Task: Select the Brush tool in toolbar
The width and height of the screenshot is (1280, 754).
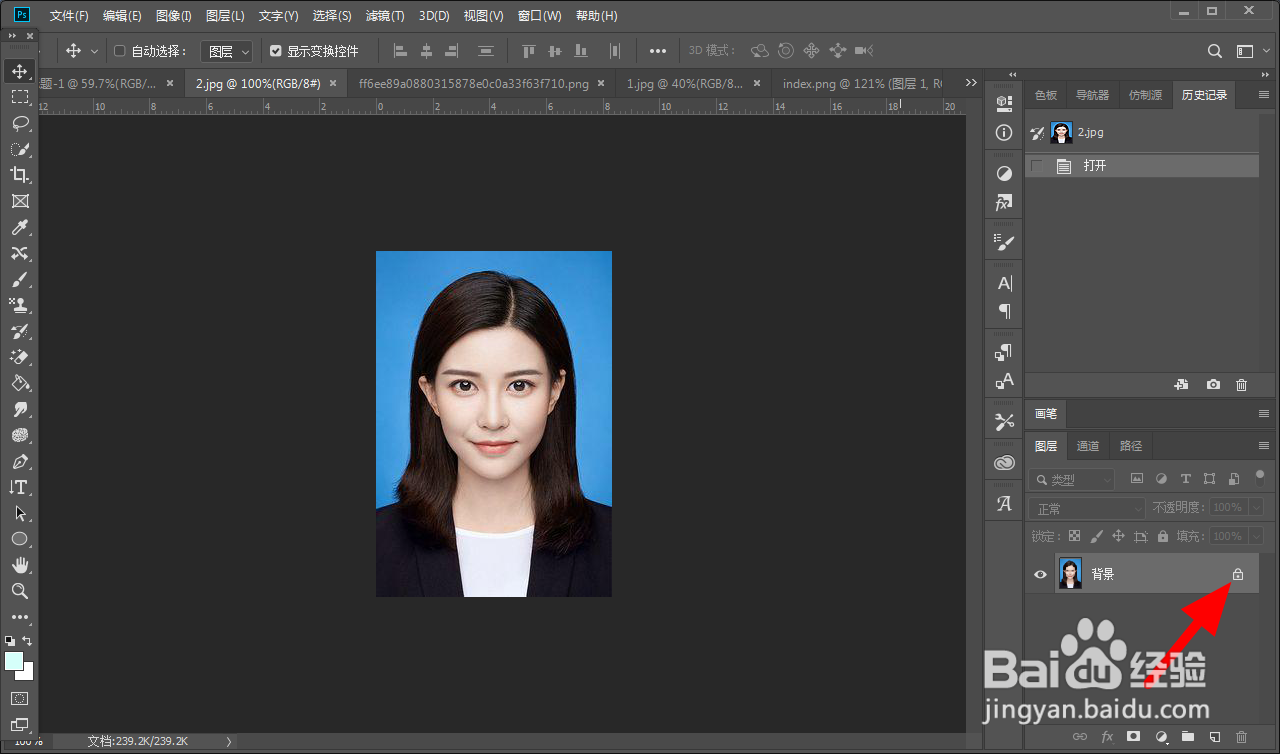Action: tap(19, 279)
